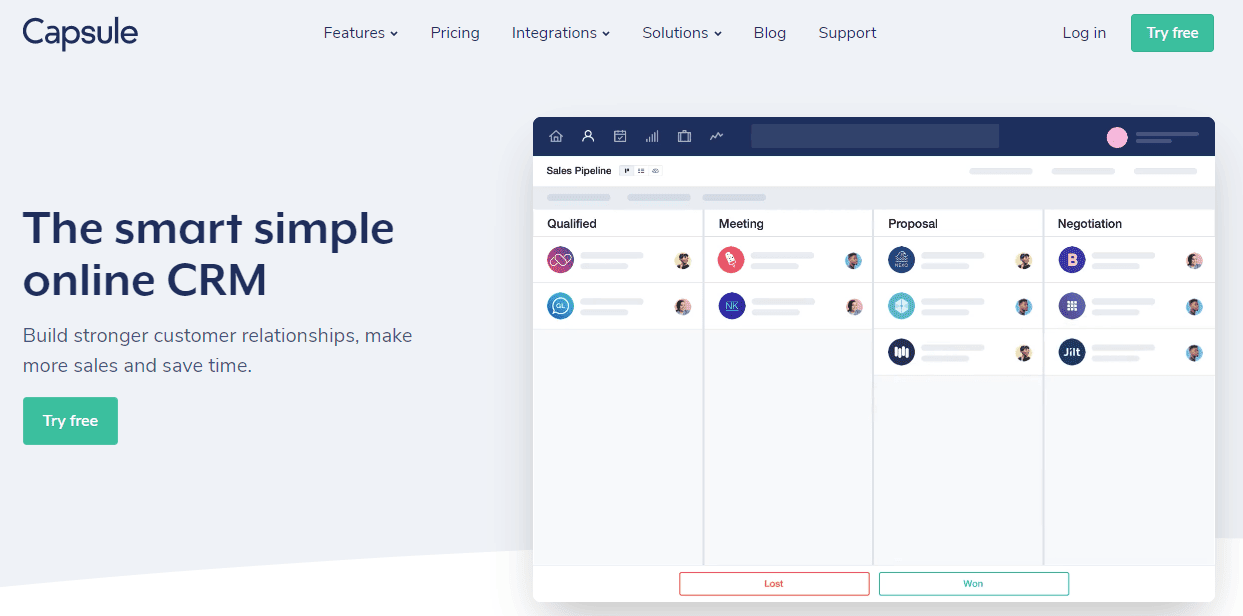Screen dimensions: 1243x616
Task: Toggle the eye visibility view option
Action: tap(655, 171)
